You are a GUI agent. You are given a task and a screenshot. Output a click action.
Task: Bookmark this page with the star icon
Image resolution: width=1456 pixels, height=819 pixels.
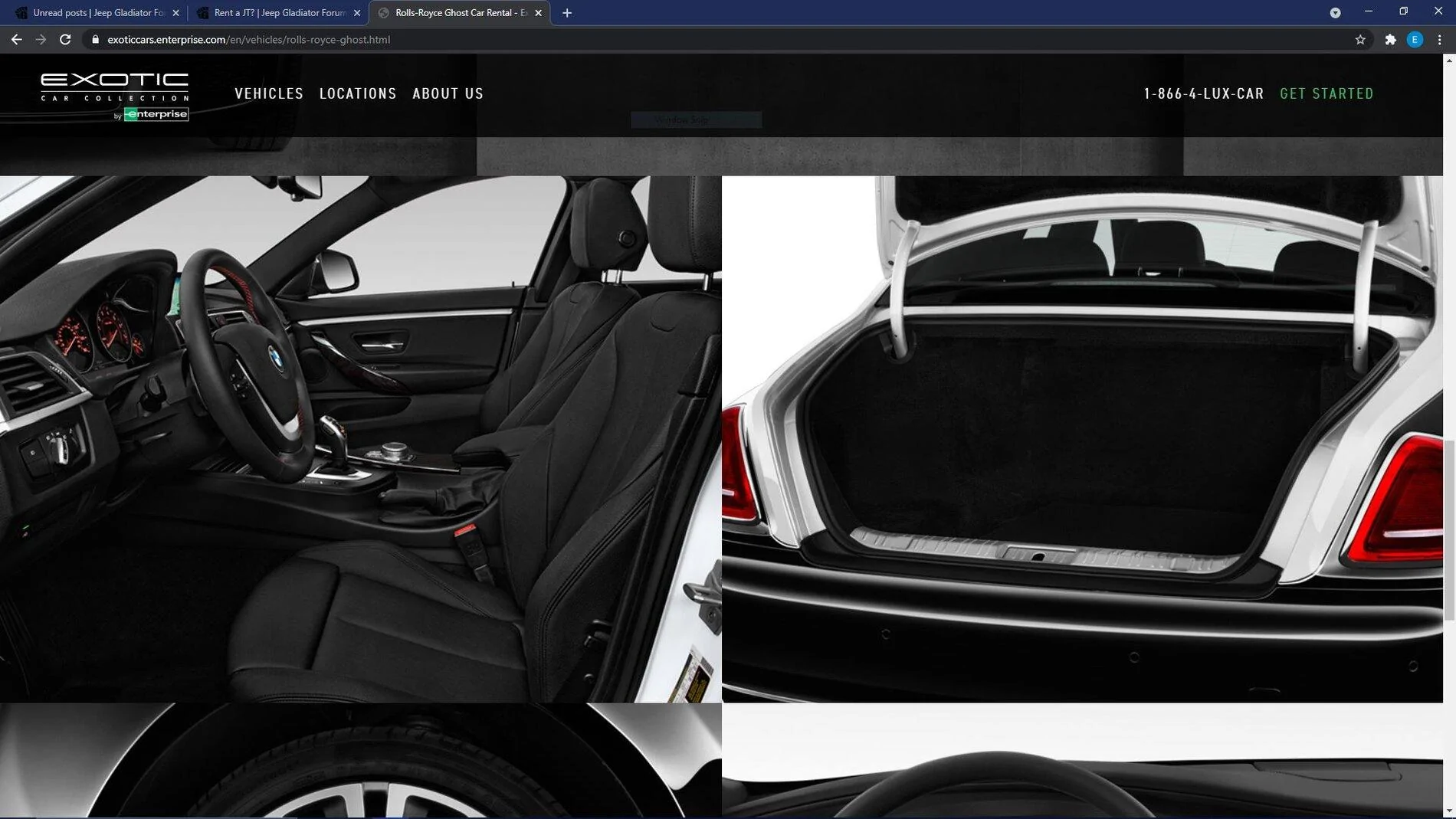pyautogui.click(x=1360, y=39)
